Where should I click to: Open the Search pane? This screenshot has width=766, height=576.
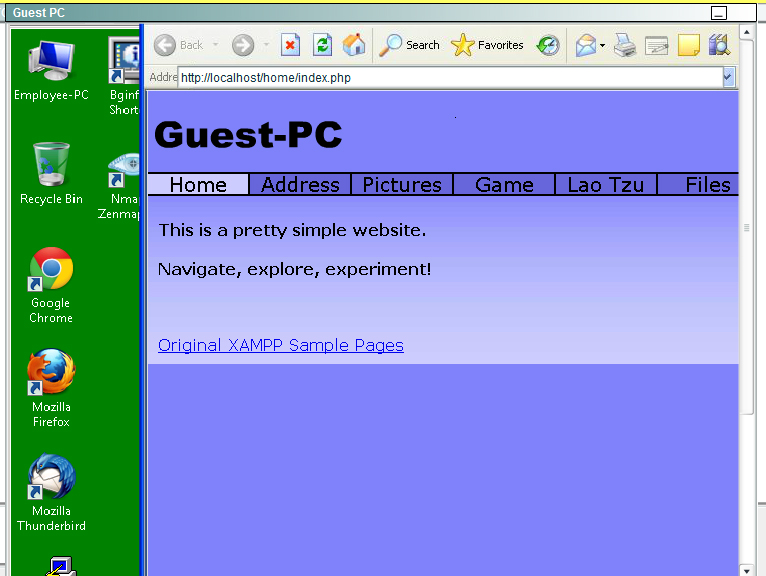(x=410, y=45)
